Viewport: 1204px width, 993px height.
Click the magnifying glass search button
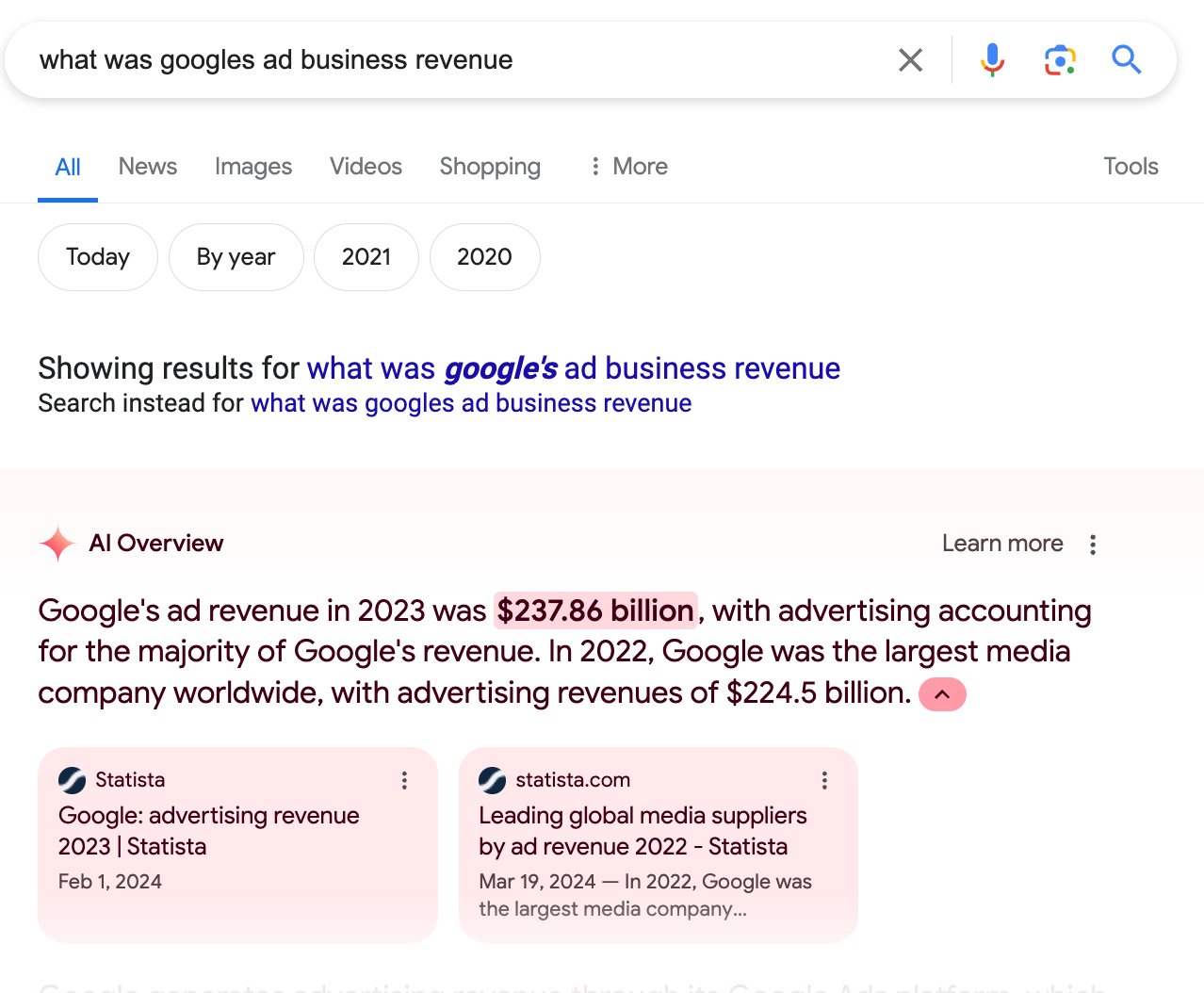coord(1127,60)
